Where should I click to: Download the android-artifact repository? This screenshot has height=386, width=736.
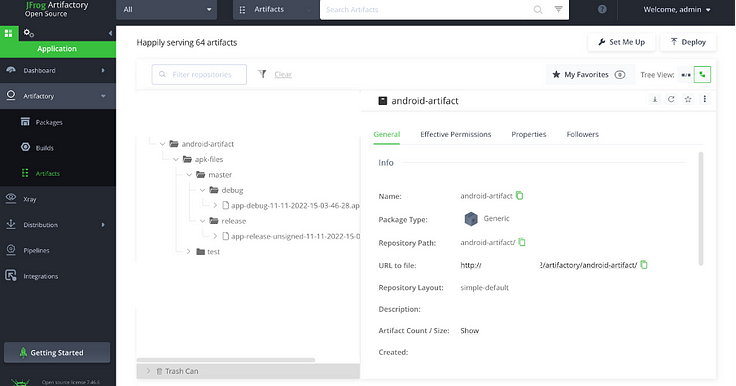[655, 99]
